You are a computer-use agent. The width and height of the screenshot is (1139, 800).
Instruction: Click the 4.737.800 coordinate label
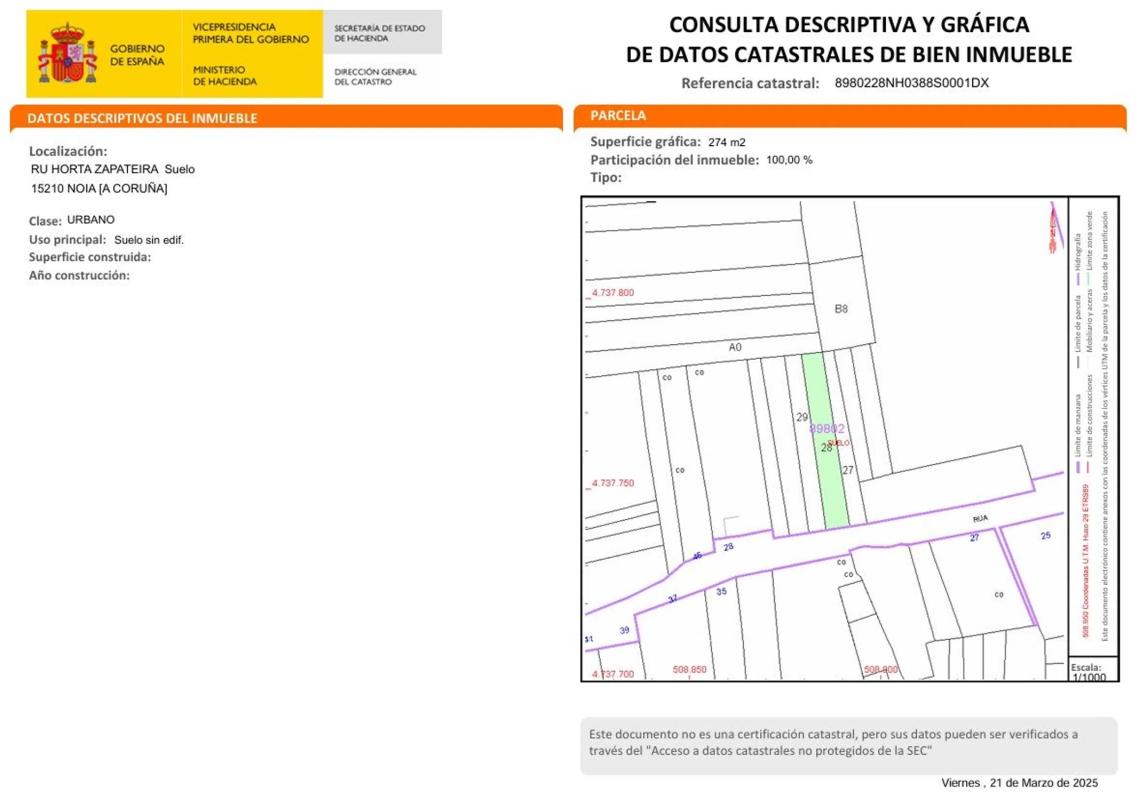[613, 293]
